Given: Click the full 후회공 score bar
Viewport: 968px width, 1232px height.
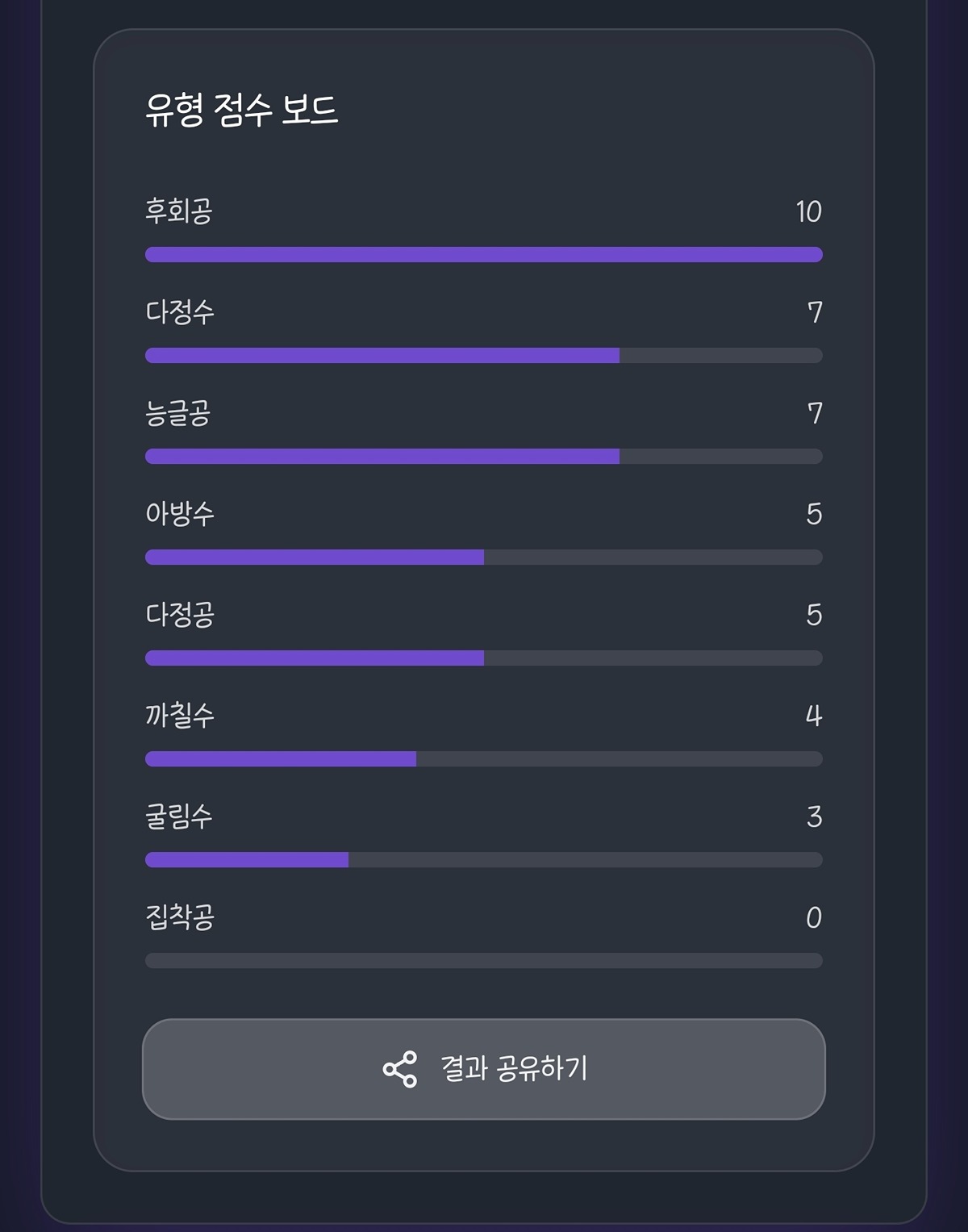Looking at the screenshot, I should (x=484, y=255).
